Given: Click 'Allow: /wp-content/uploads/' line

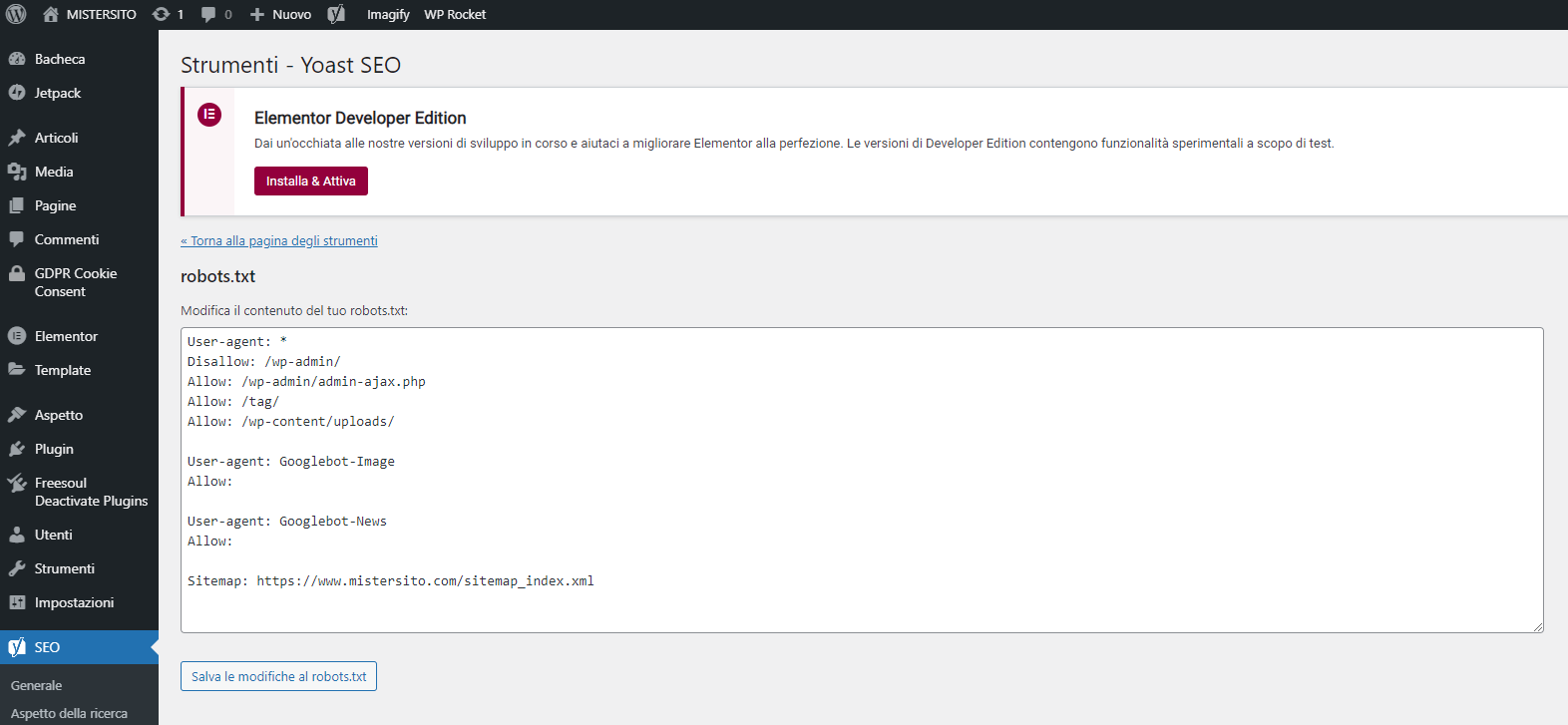Looking at the screenshot, I should (x=291, y=421).
